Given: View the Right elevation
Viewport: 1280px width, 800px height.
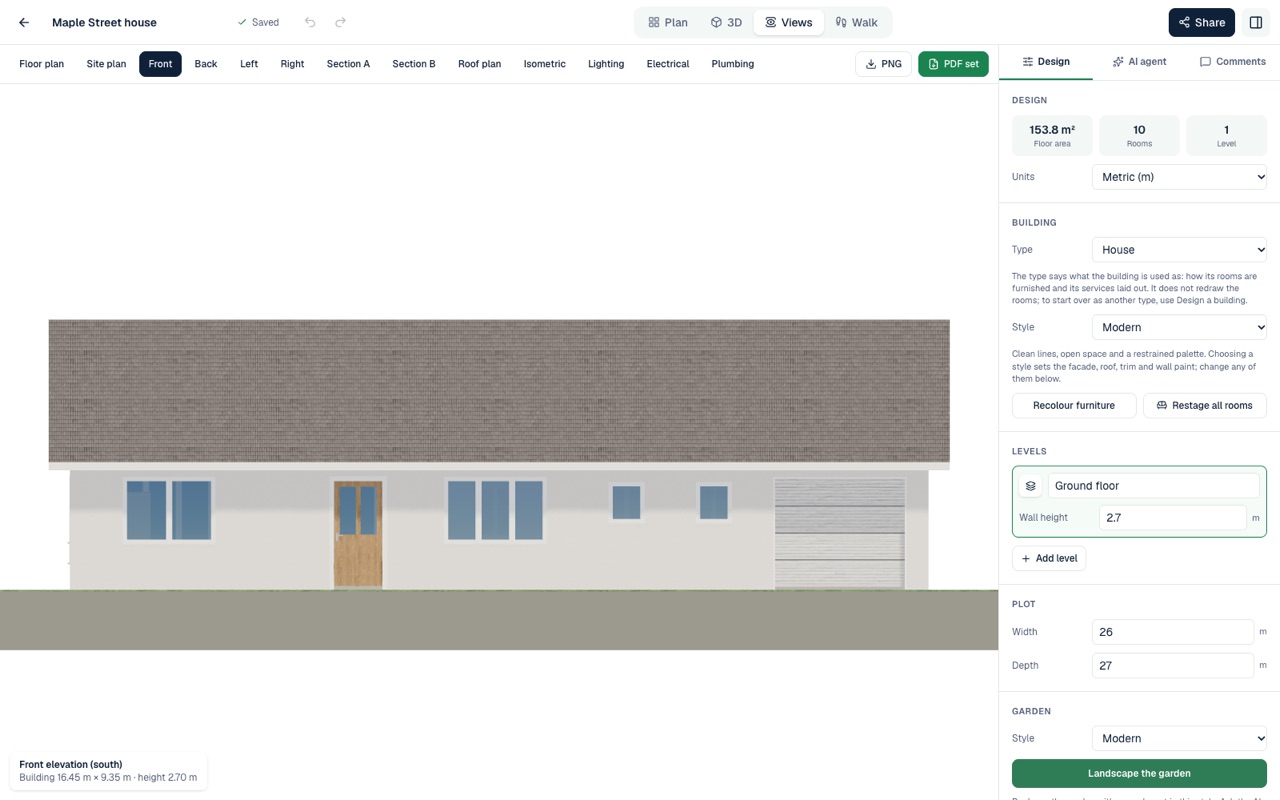Looking at the screenshot, I should [292, 64].
